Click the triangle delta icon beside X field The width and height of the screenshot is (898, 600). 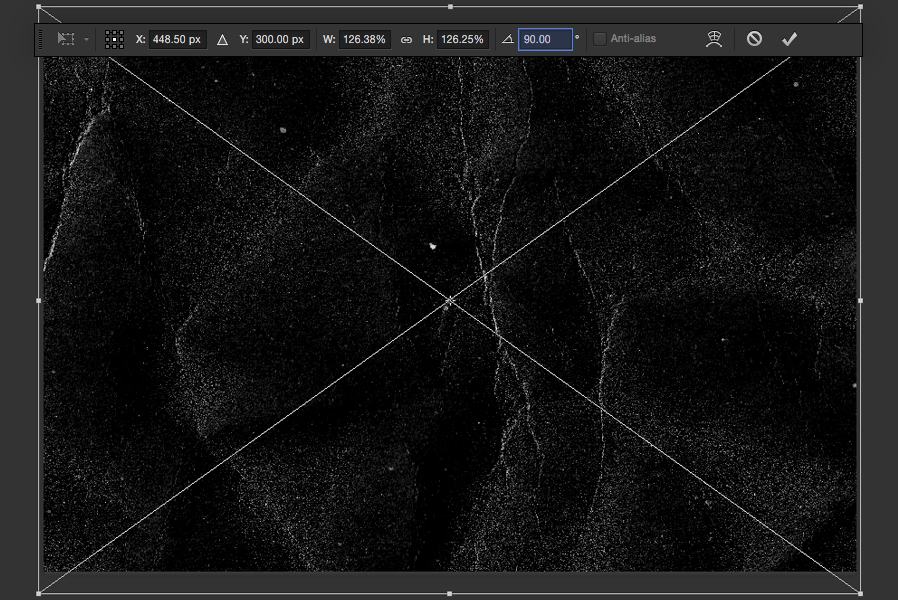tap(222, 38)
